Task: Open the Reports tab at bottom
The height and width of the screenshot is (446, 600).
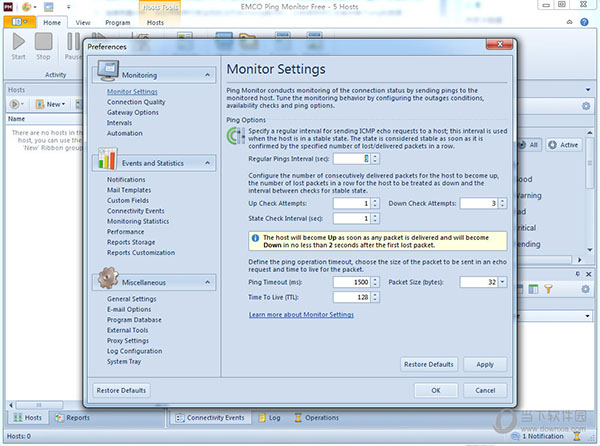Action: (73, 418)
